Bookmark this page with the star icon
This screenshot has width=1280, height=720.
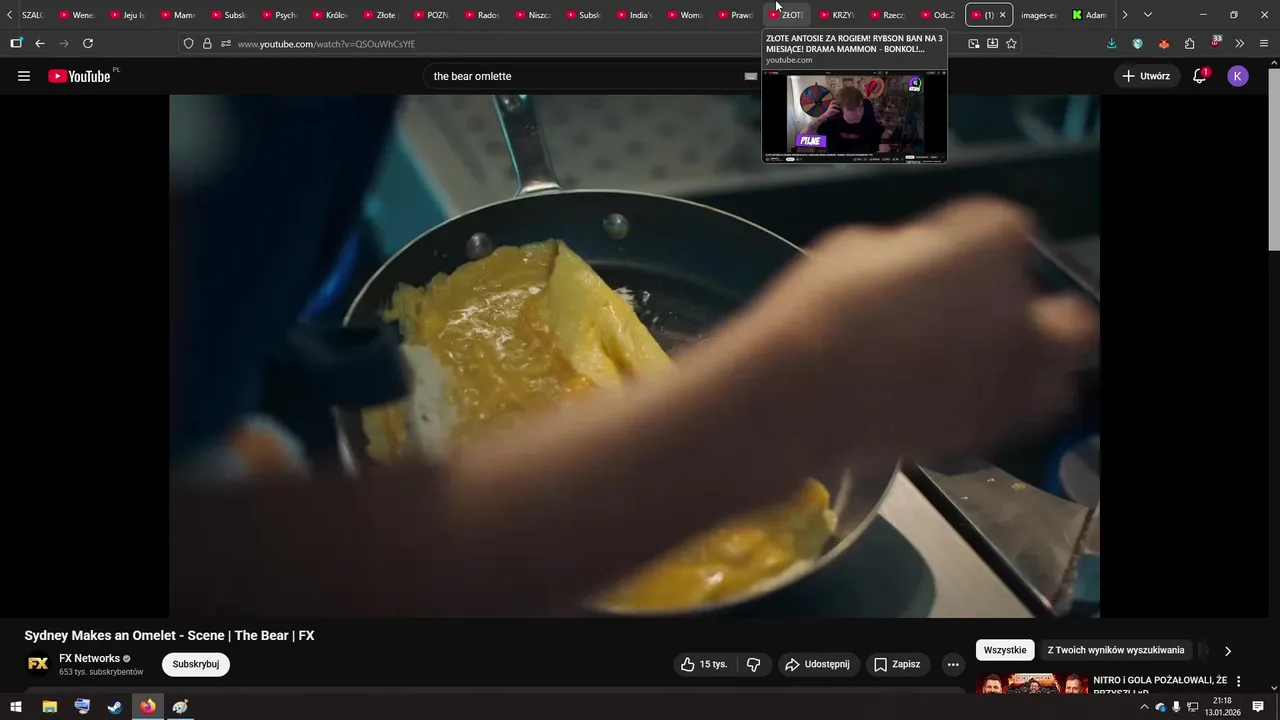(x=1011, y=44)
